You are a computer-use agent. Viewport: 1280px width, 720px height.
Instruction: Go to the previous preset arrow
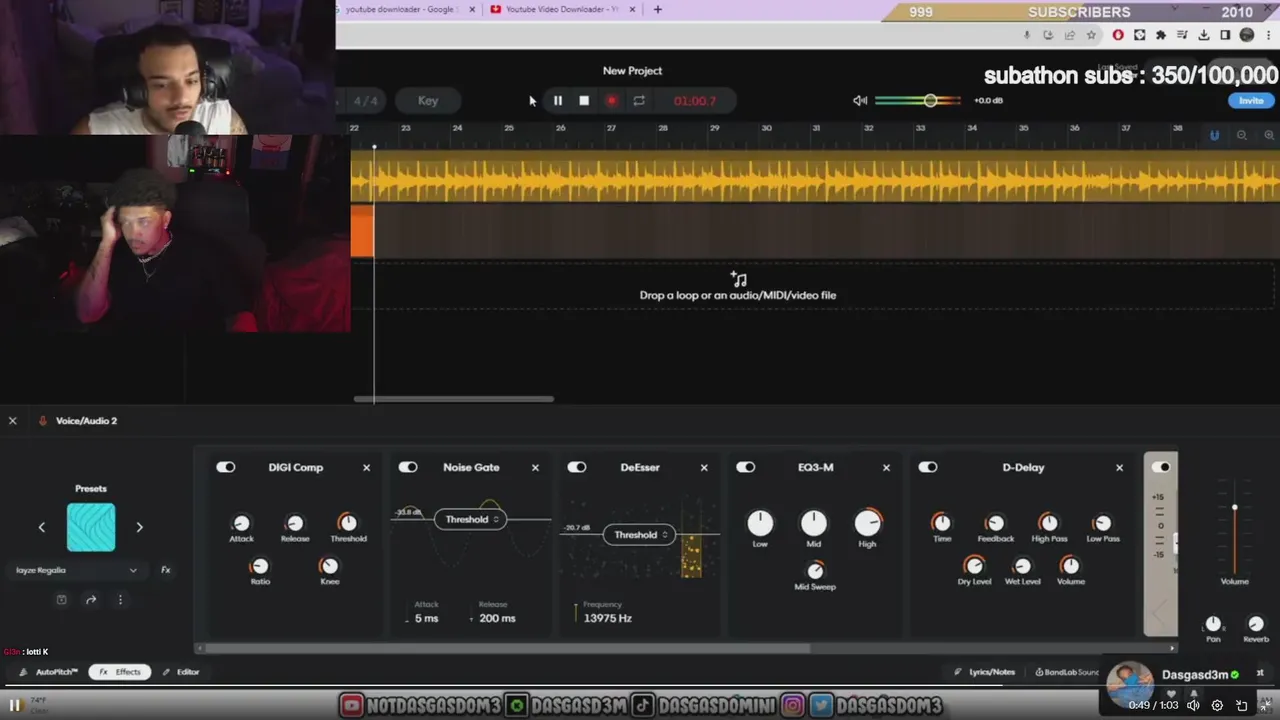point(41,527)
